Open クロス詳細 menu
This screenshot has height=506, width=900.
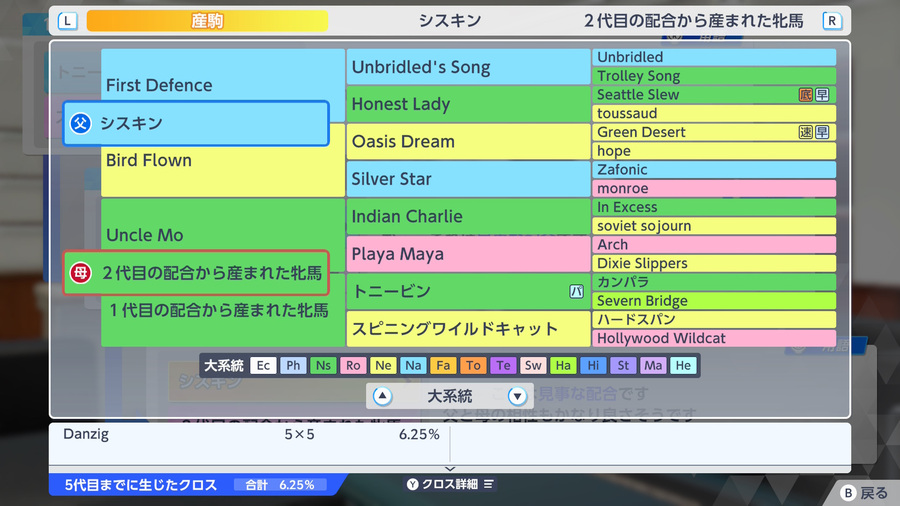[x=450, y=484]
